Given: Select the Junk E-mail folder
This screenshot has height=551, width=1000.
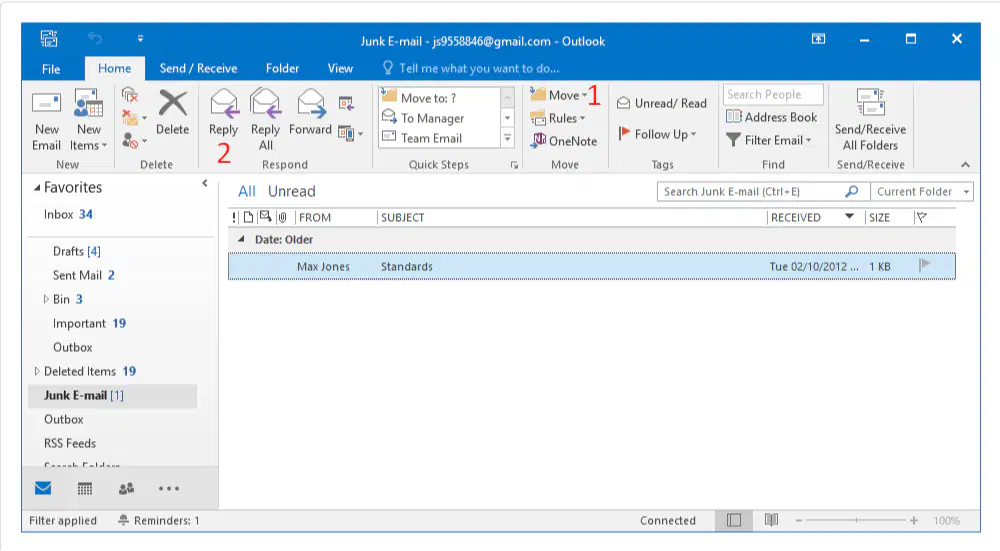Looking at the screenshot, I should (x=113, y=395).
